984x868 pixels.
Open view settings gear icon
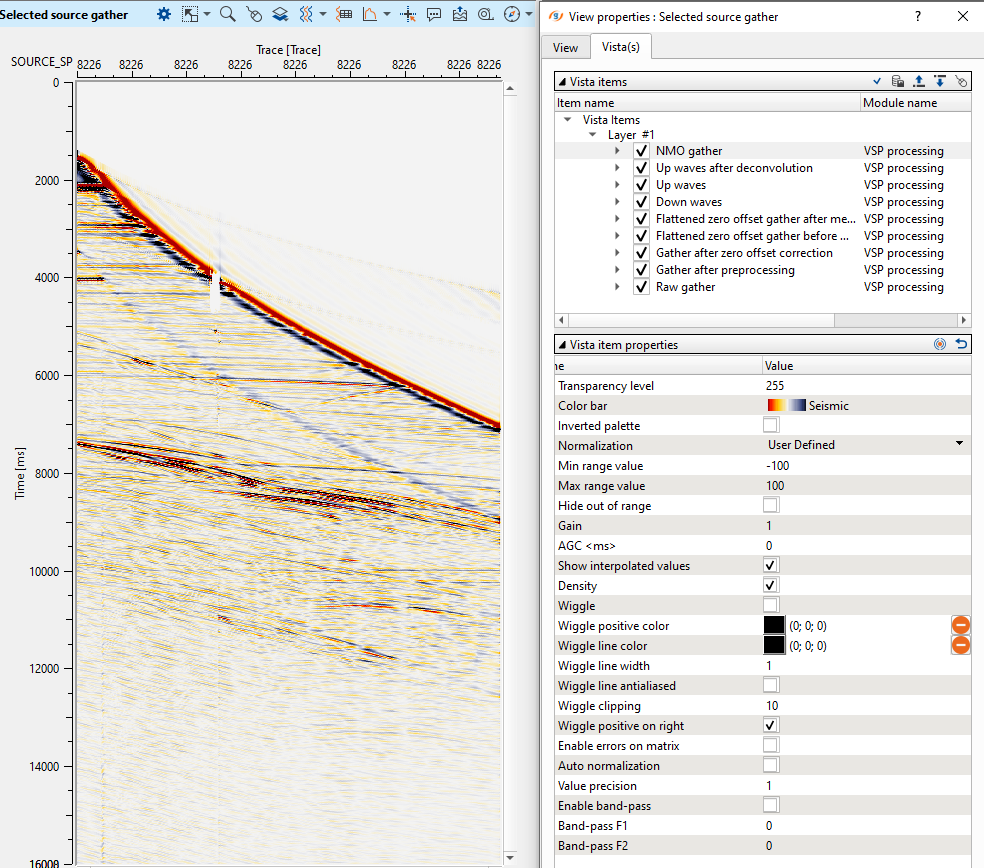pos(164,14)
